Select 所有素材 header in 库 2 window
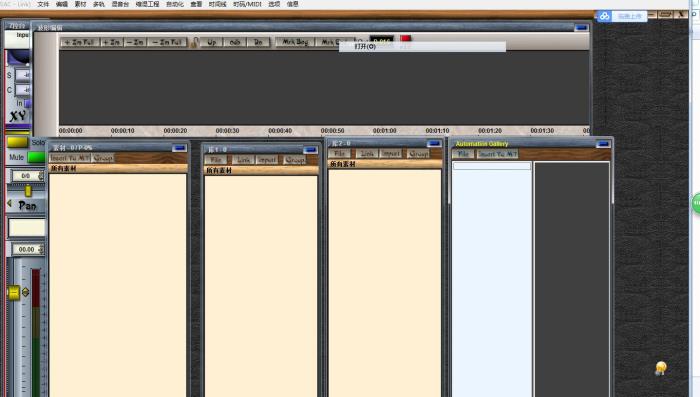The height and width of the screenshot is (397, 700). click(385, 164)
